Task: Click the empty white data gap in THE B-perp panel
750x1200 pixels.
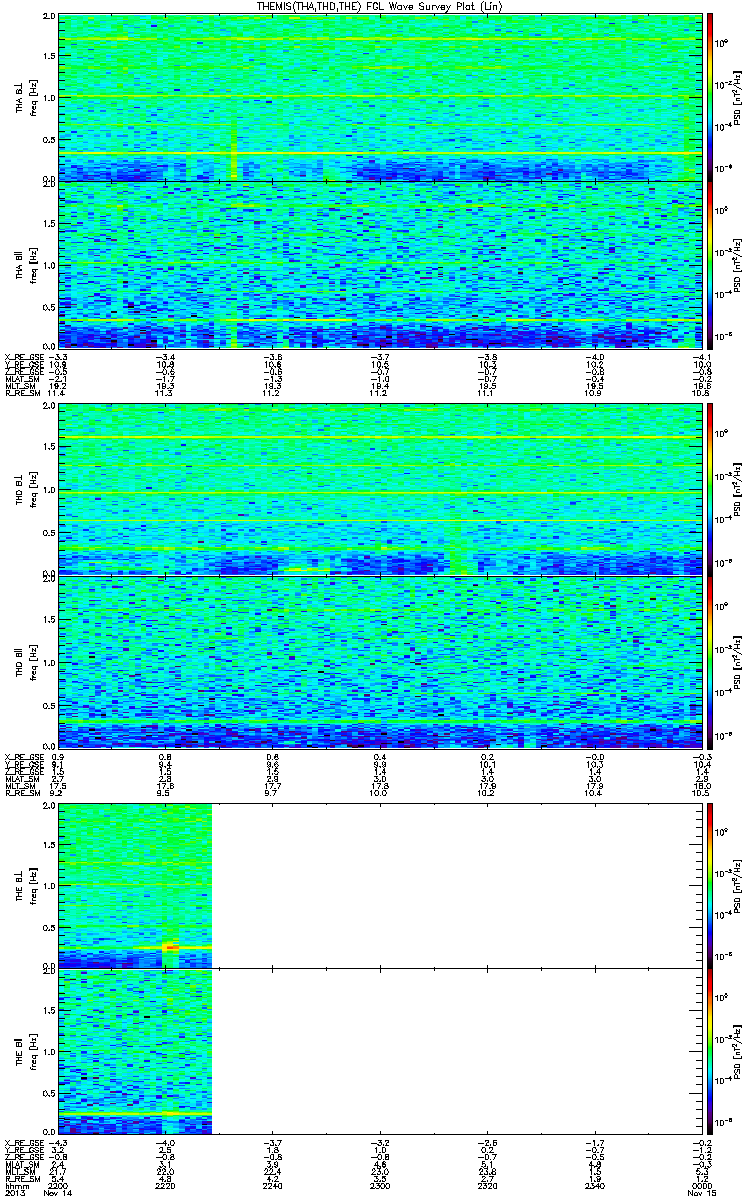Action: [455, 885]
